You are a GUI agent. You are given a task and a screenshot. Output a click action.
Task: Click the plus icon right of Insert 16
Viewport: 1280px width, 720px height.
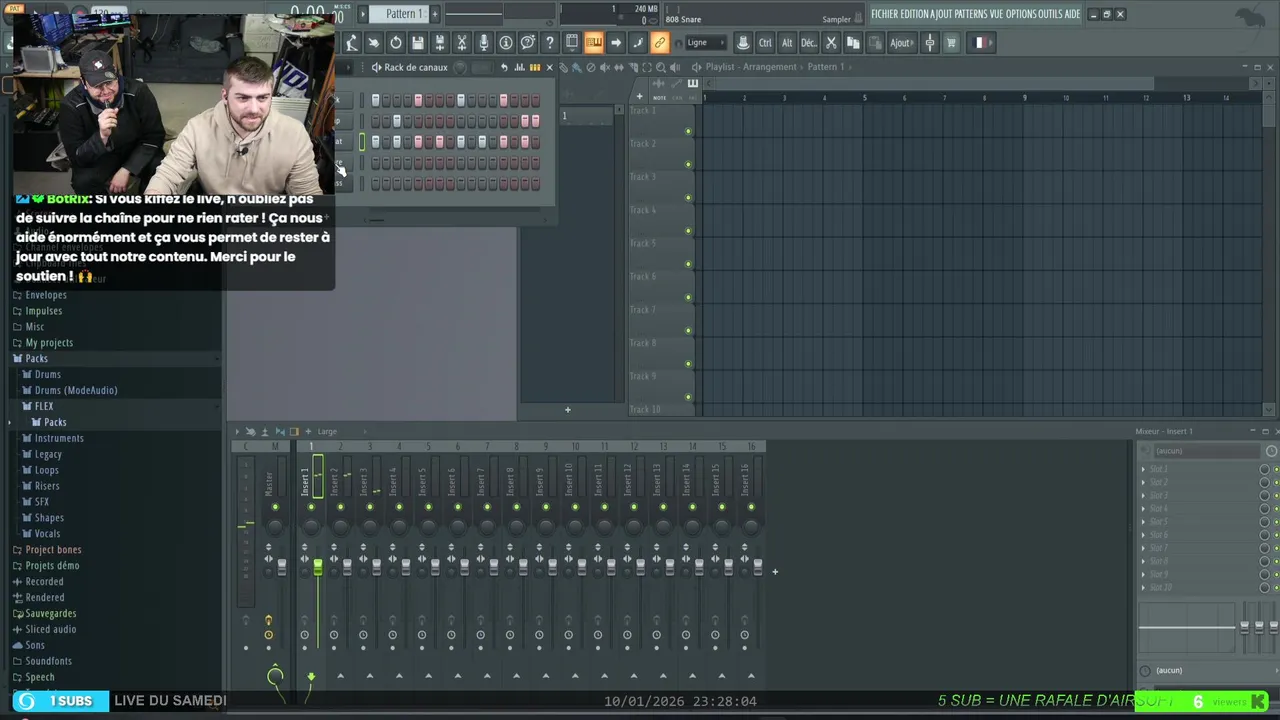point(774,572)
